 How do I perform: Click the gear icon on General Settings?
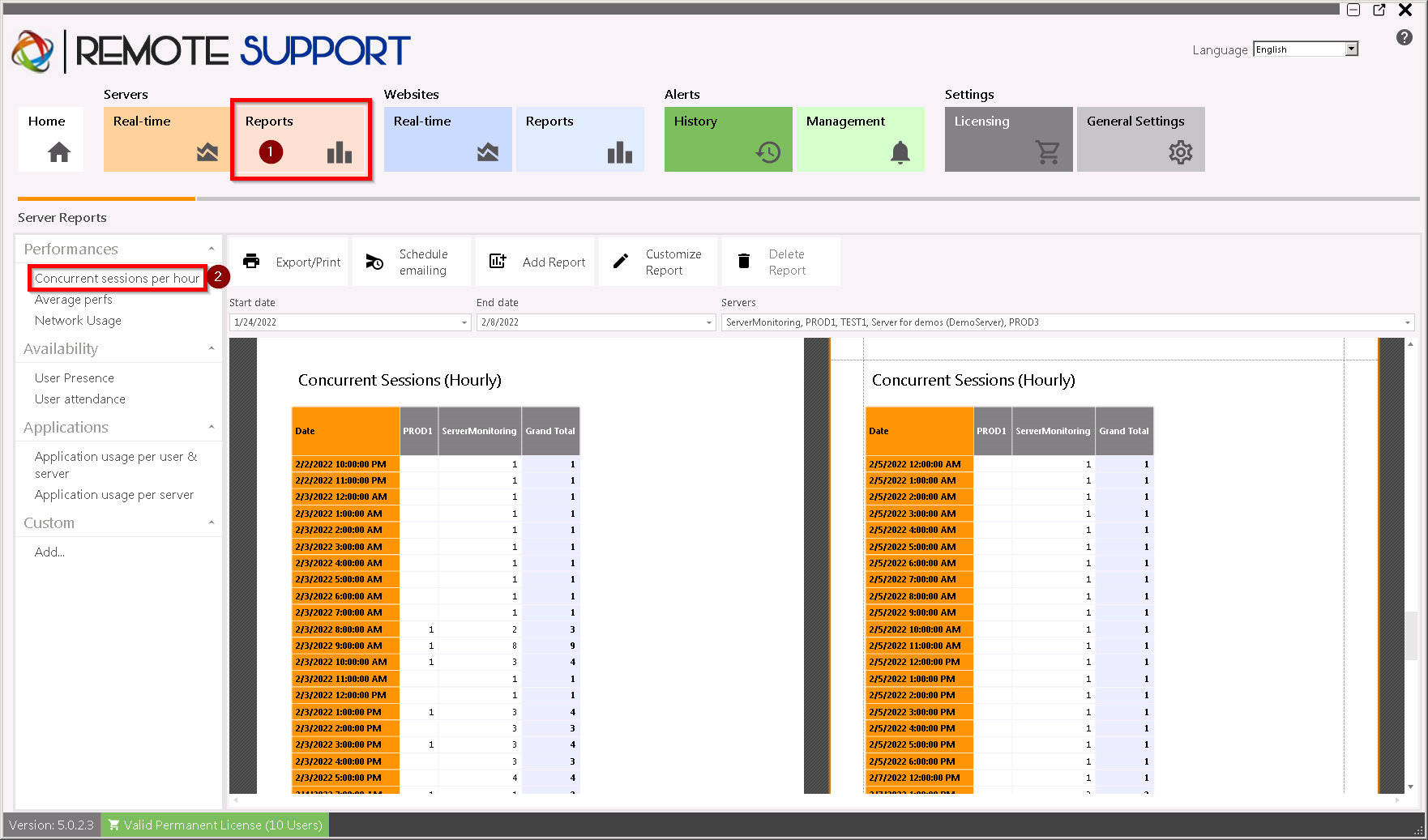[1181, 152]
